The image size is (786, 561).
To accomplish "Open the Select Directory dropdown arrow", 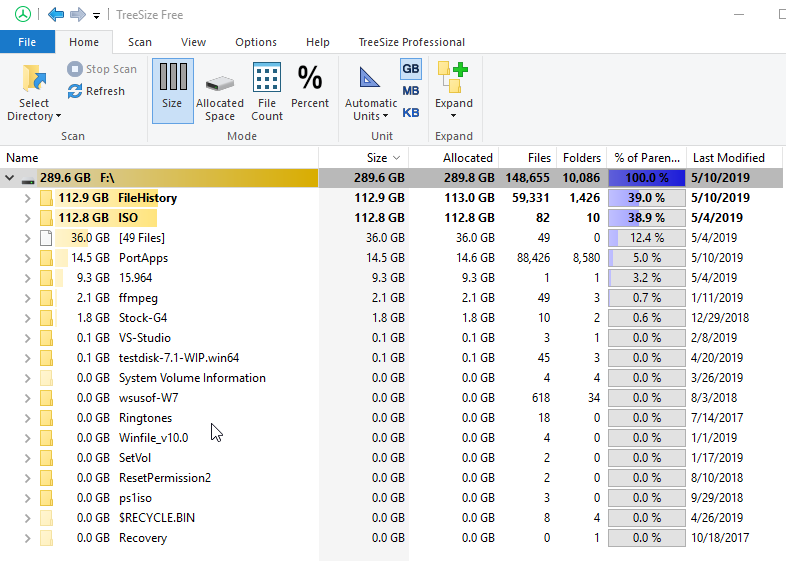I will (59, 116).
